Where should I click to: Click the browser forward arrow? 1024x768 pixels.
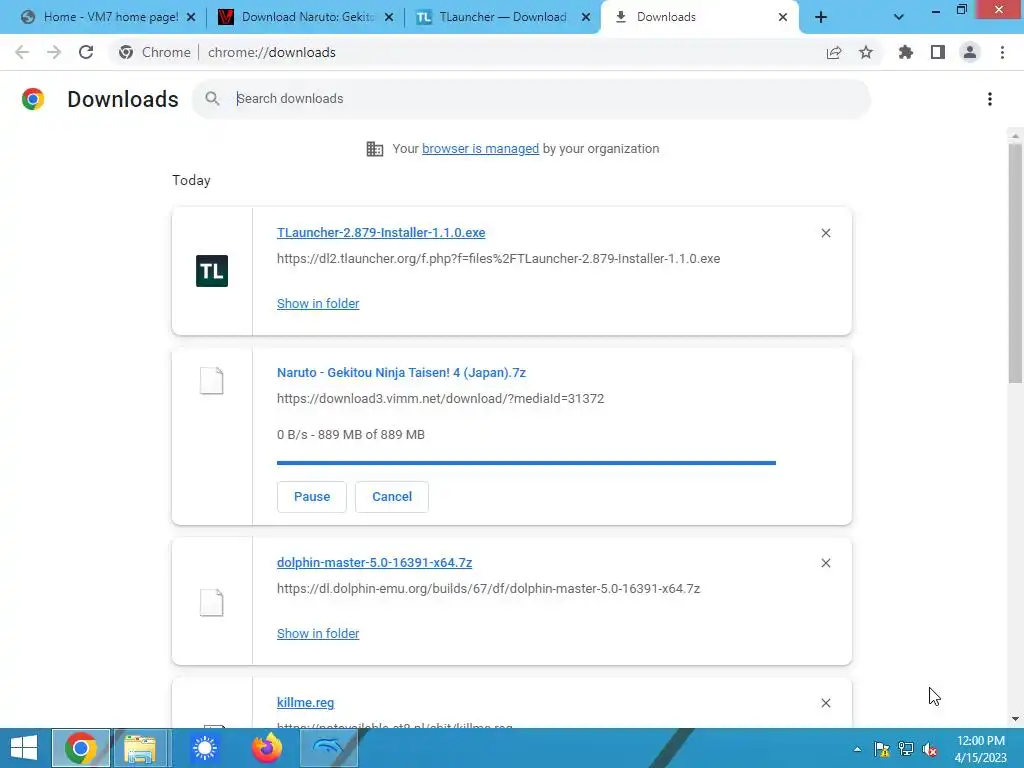(54, 52)
